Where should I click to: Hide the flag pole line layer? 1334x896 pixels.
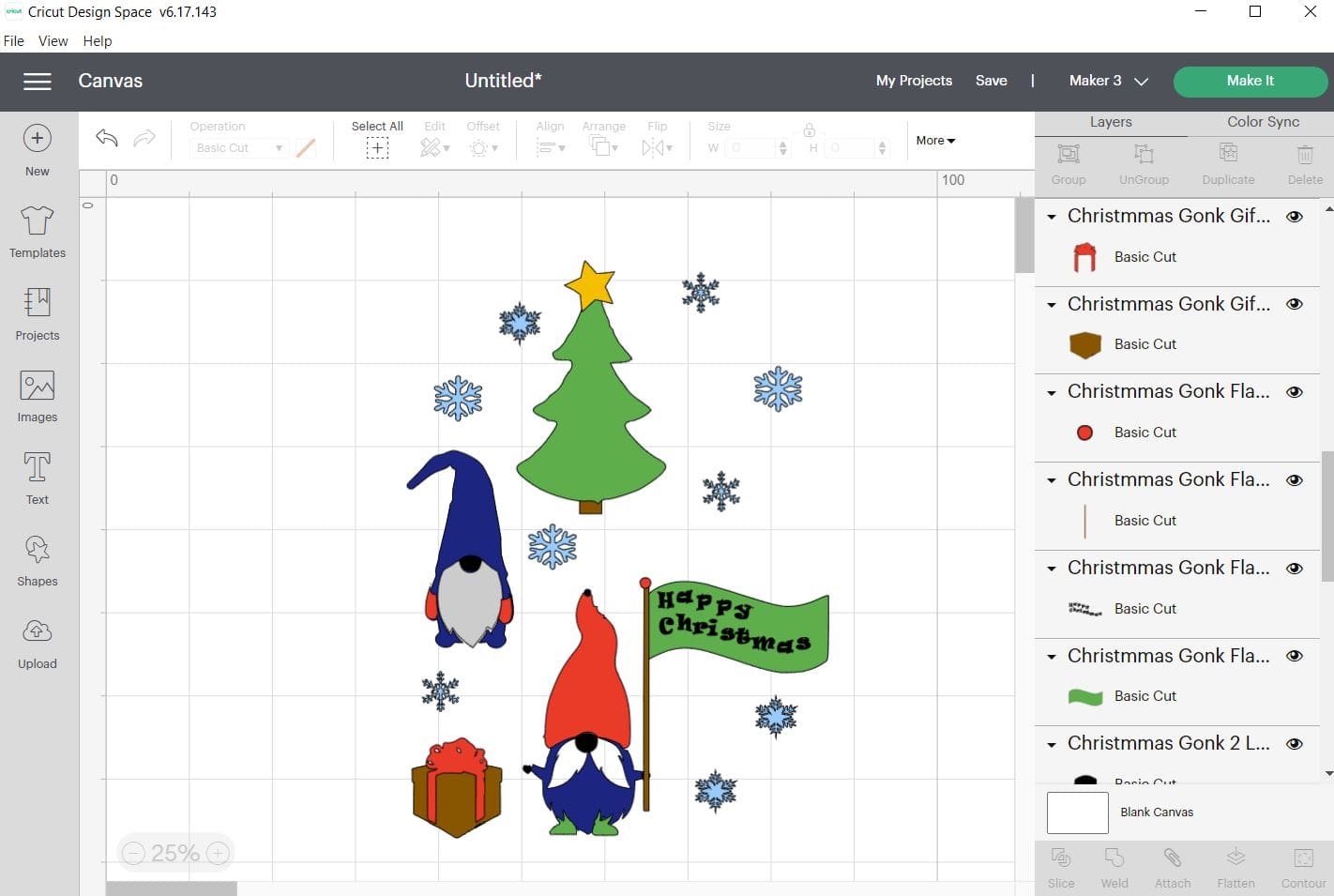click(x=1295, y=480)
